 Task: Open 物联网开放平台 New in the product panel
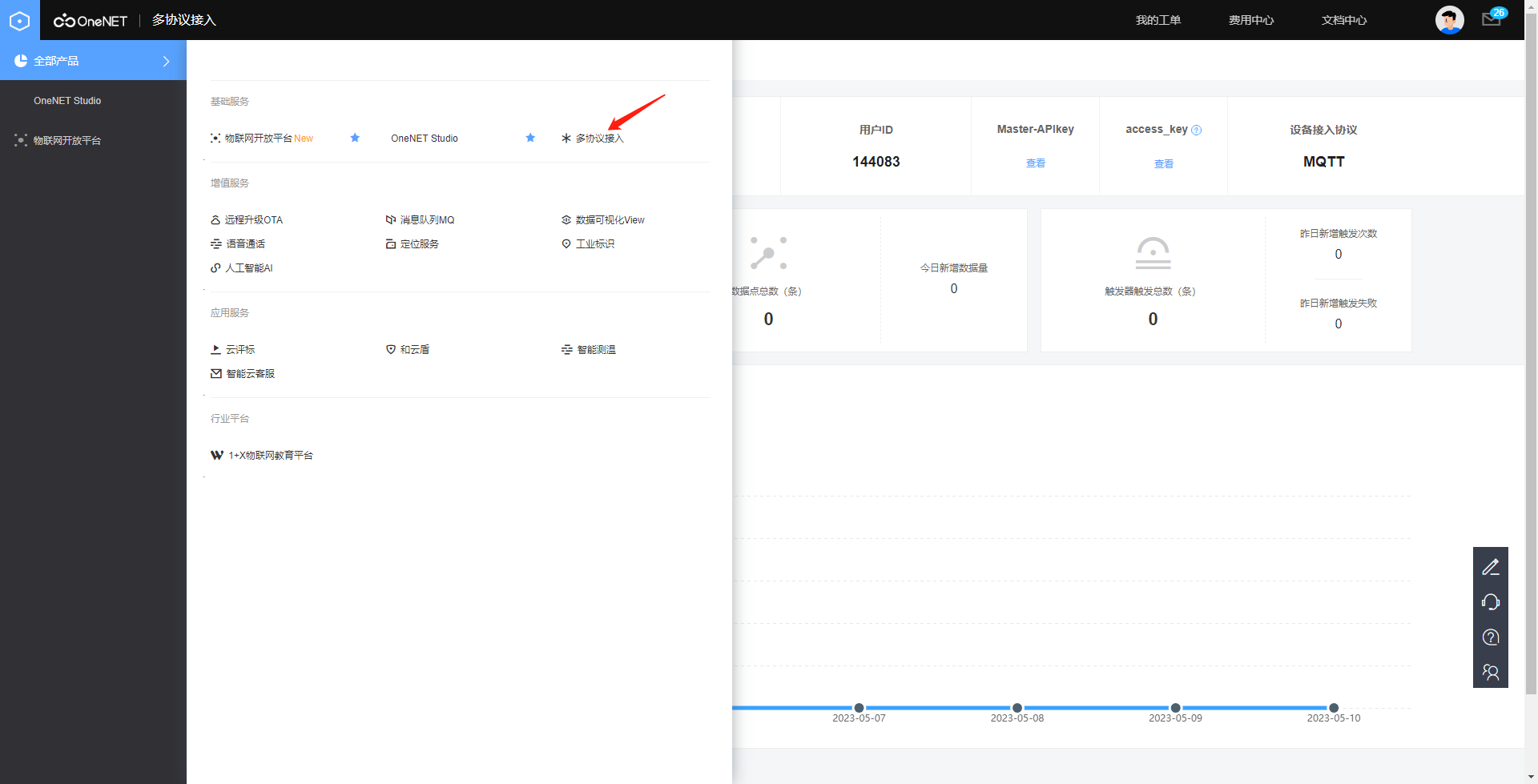pos(268,139)
